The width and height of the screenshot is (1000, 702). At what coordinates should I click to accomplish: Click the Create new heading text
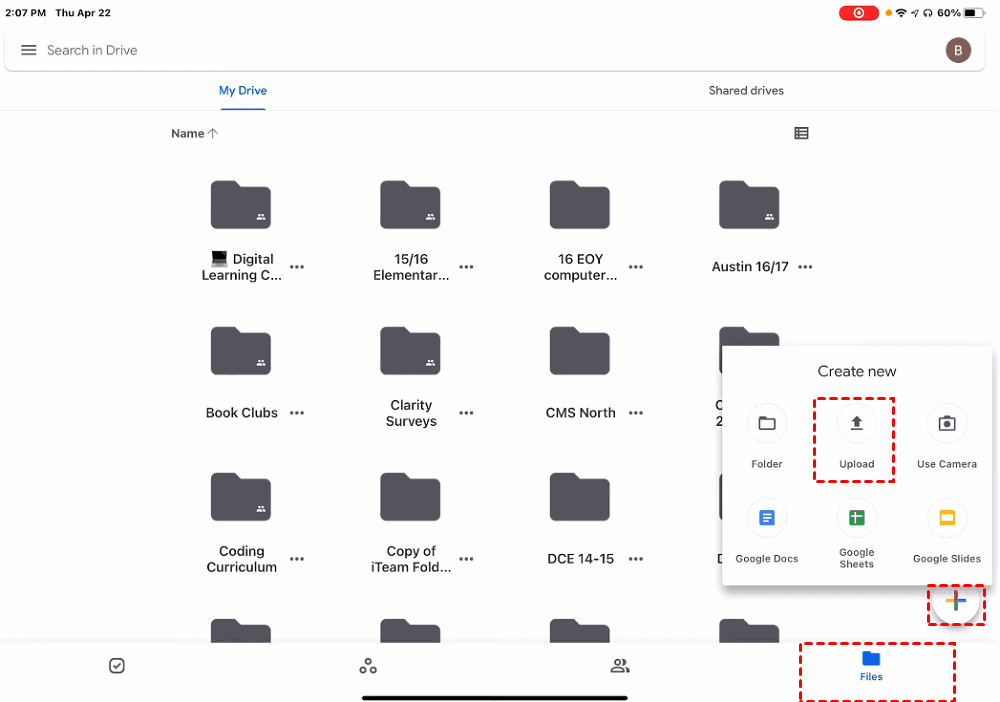[x=857, y=371]
